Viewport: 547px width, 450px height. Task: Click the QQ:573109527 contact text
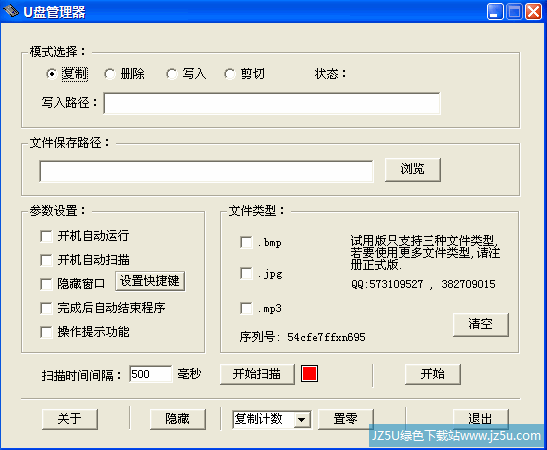coord(387,284)
